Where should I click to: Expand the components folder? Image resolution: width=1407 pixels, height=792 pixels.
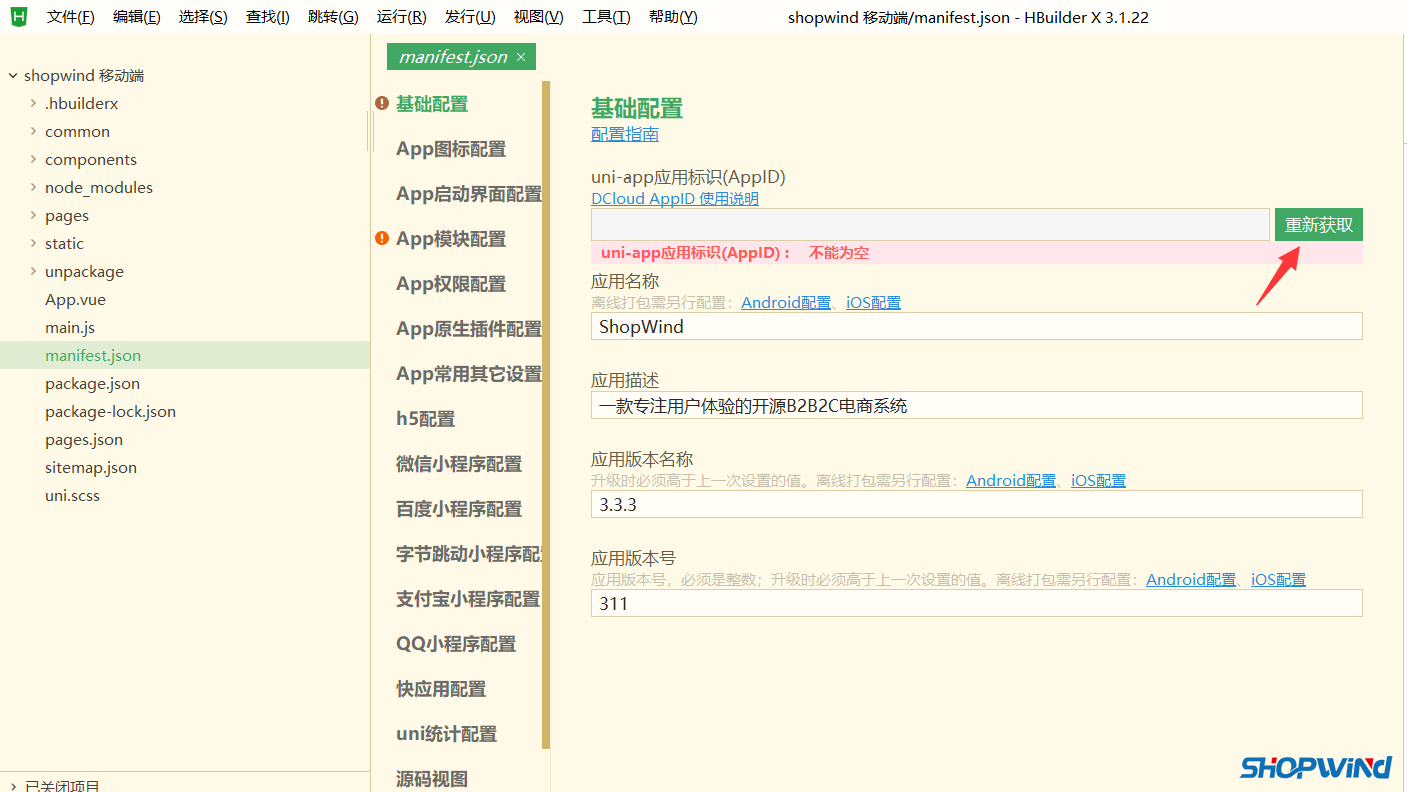[x=33, y=160]
